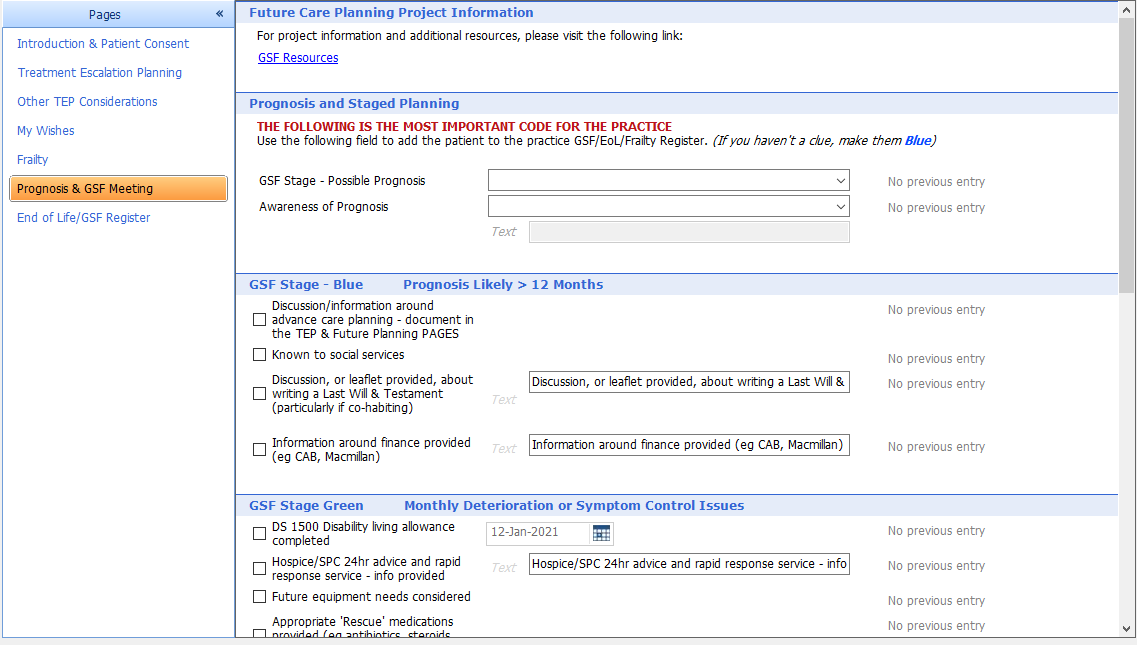Tick 'DS 1500 Disability living allowance completed'
1137x645 pixels.
(259, 533)
